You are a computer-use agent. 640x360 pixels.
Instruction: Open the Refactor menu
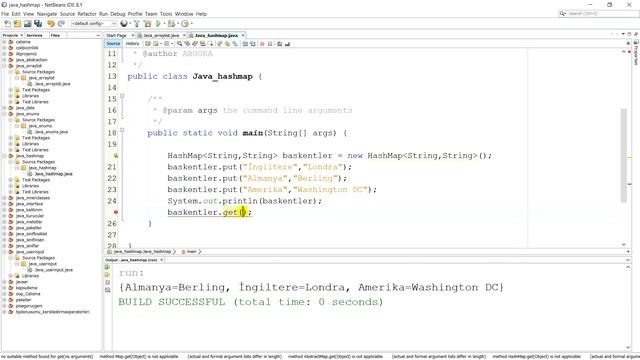click(87, 14)
